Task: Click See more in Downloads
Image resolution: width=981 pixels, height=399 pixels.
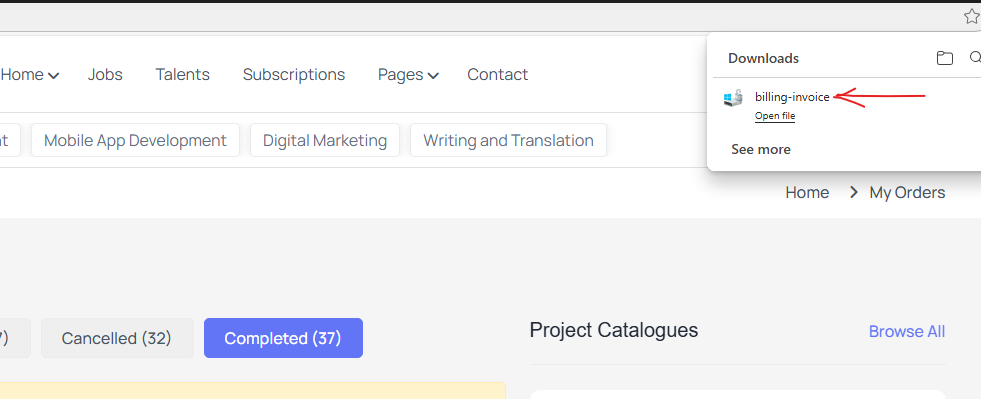Action: (761, 149)
